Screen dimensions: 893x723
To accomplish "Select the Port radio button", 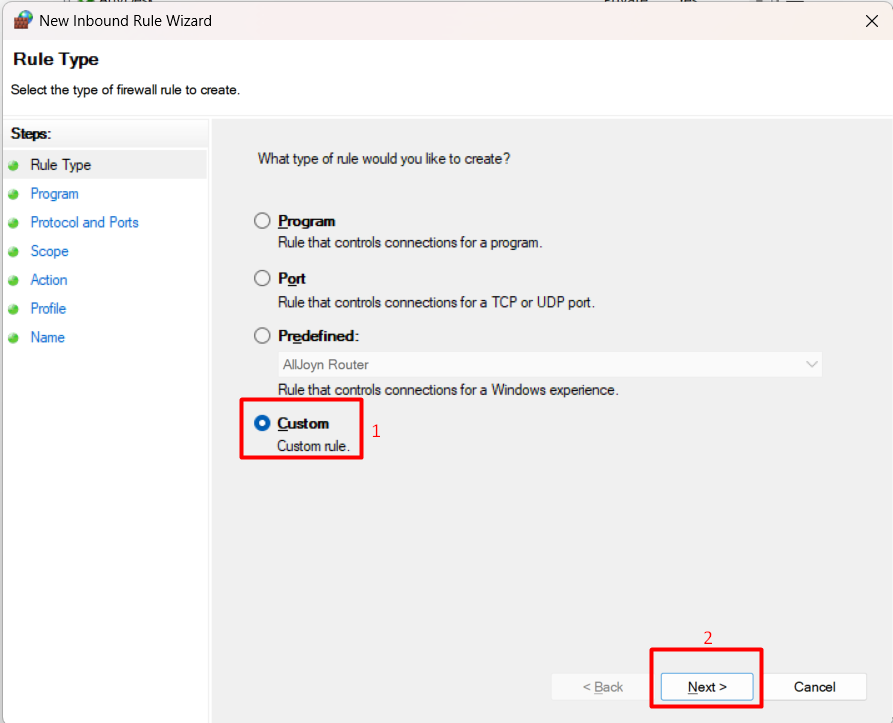I will point(262,278).
